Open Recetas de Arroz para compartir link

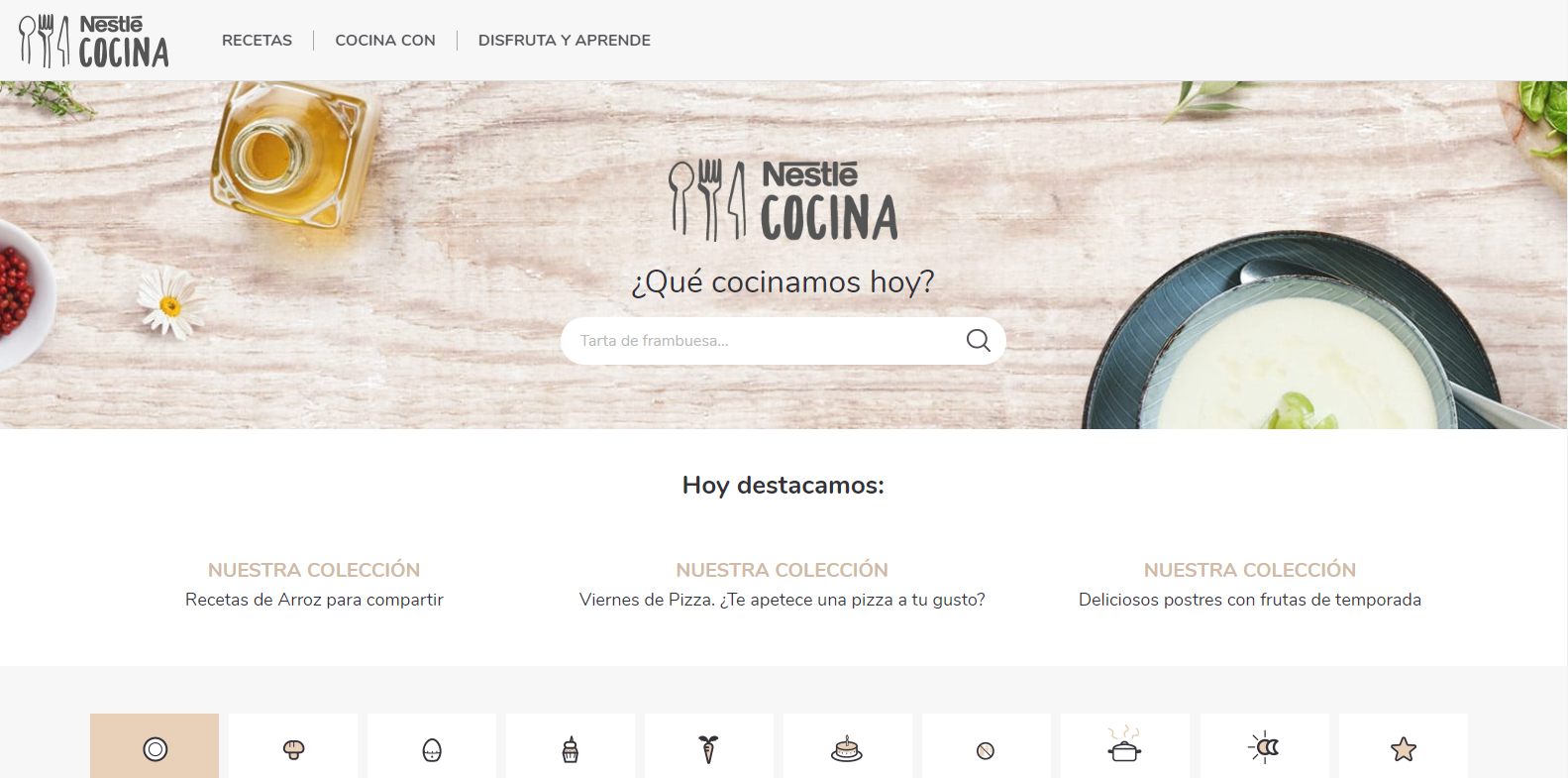coord(314,600)
